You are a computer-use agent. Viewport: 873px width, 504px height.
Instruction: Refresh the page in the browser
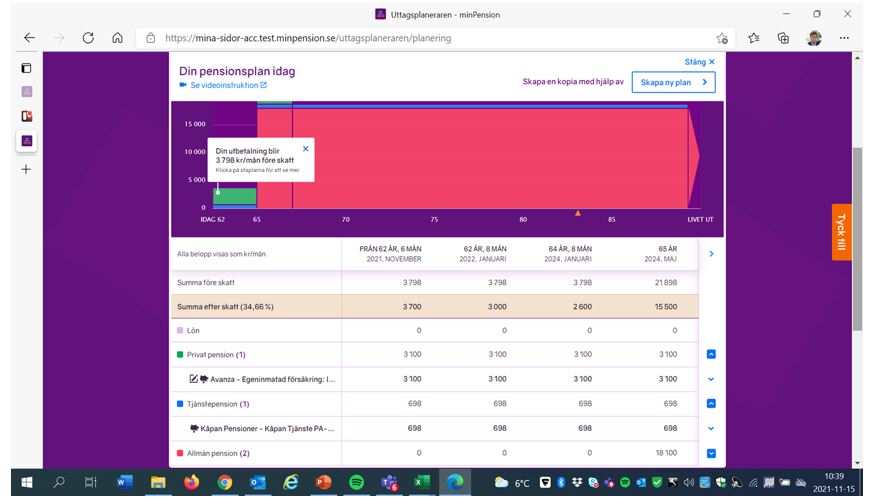pos(88,38)
